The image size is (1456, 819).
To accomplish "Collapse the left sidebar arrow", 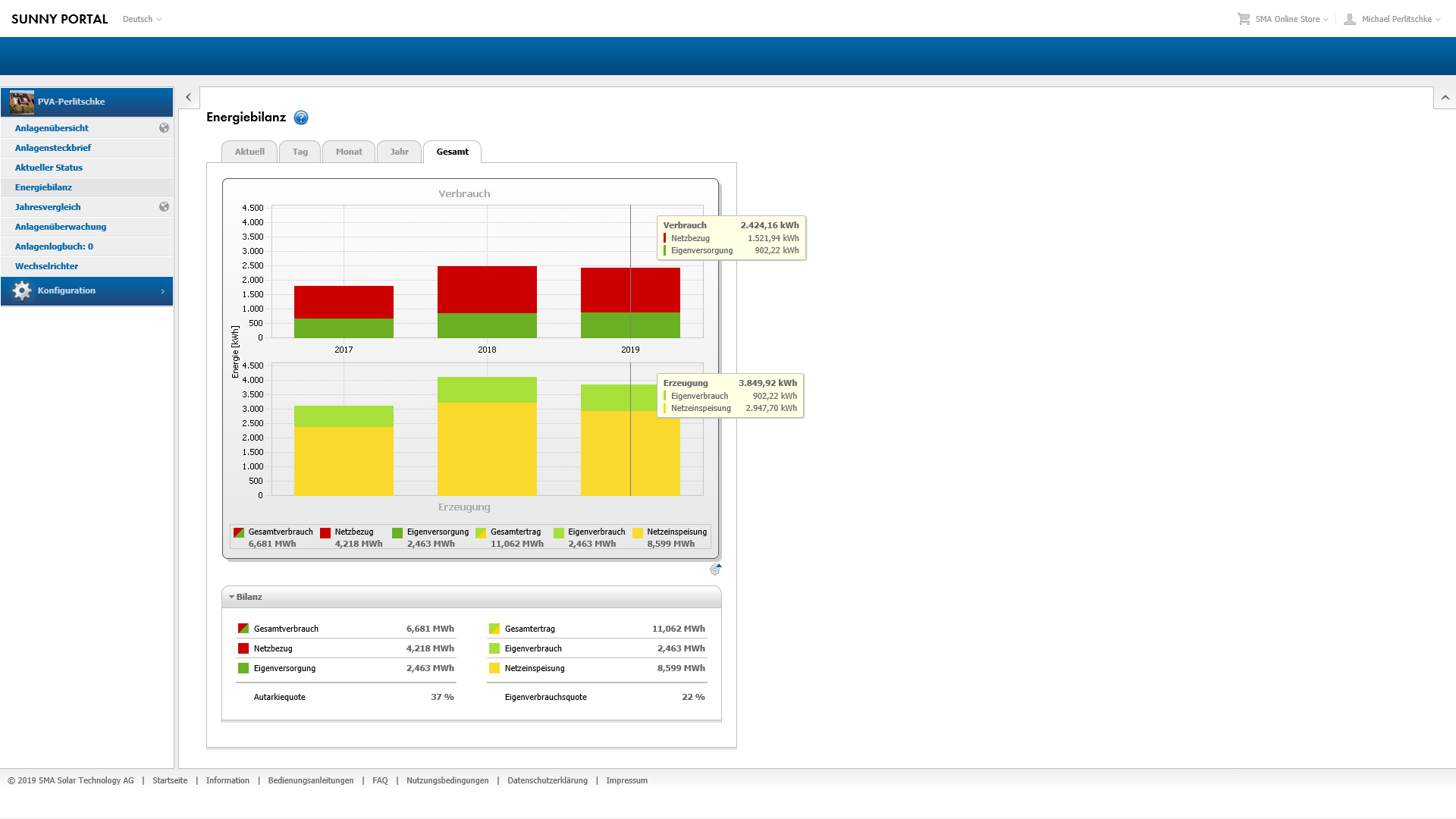I will pyautogui.click(x=189, y=97).
